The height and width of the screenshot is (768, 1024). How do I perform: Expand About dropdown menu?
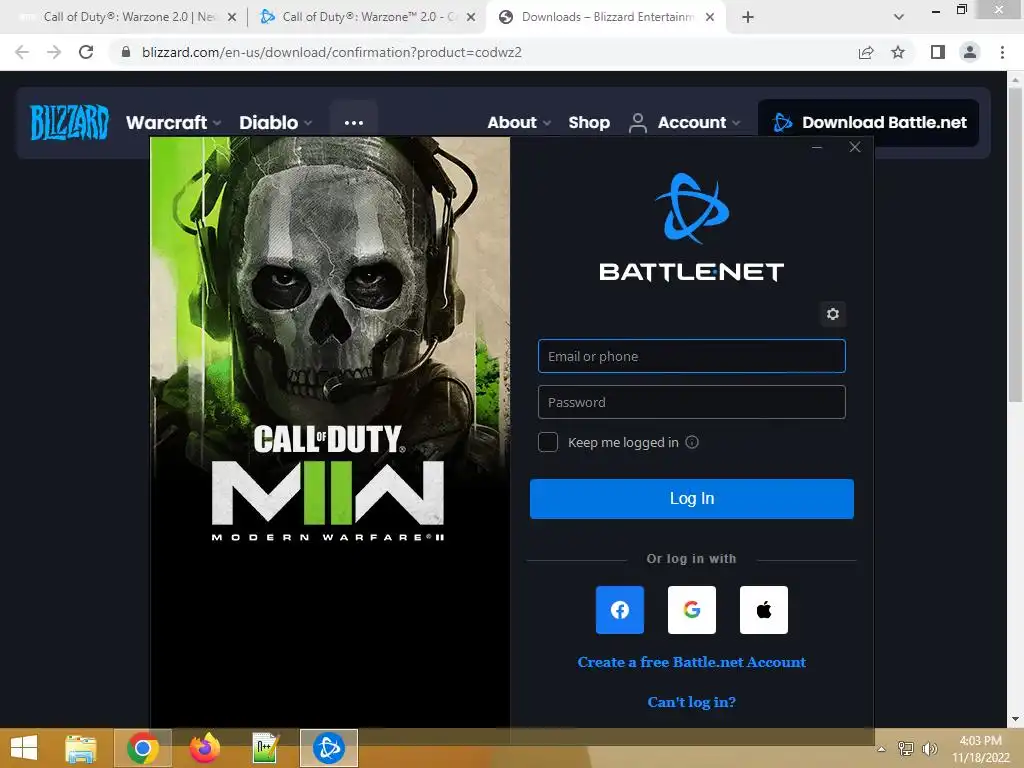pyautogui.click(x=519, y=122)
